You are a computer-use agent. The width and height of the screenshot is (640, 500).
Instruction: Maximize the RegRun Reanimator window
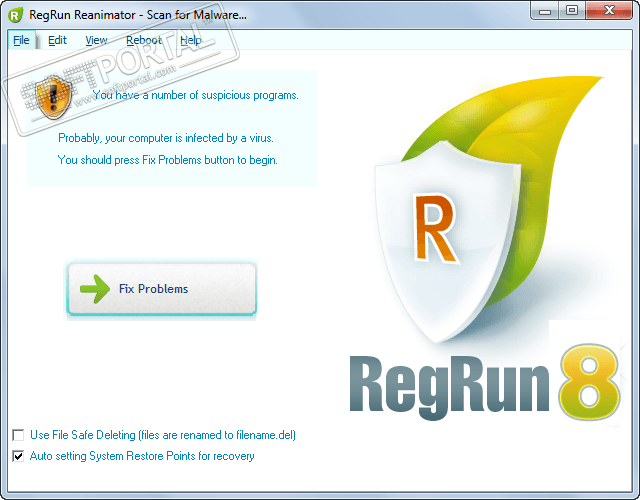(x=572, y=11)
